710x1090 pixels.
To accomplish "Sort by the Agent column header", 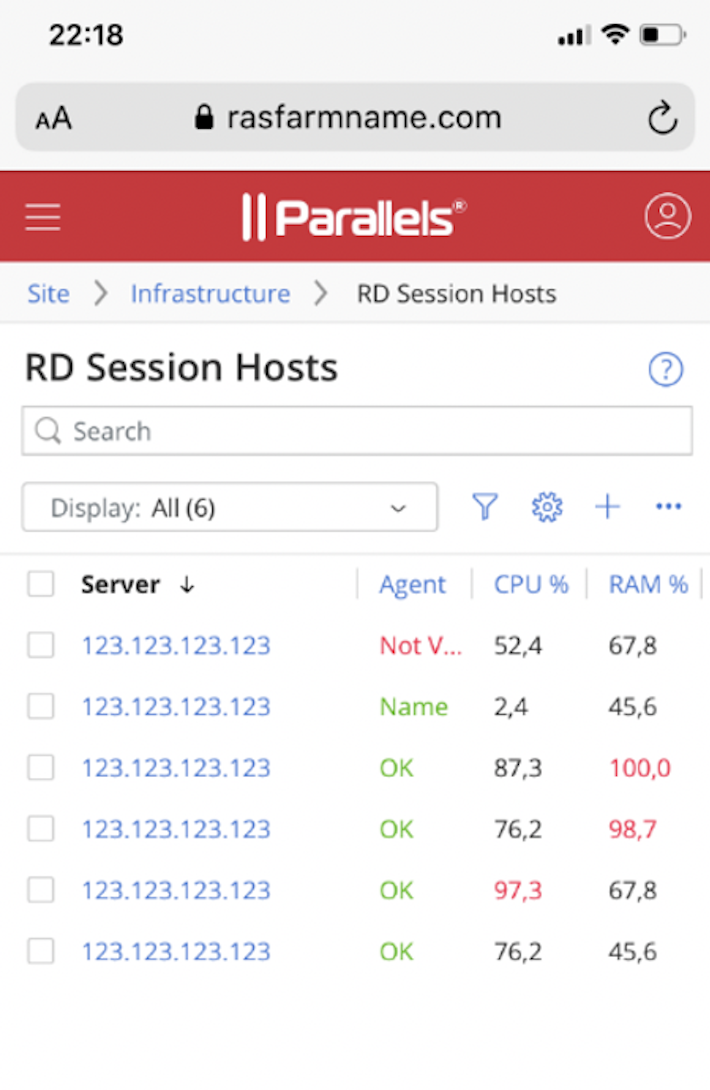I will (x=412, y=585).
